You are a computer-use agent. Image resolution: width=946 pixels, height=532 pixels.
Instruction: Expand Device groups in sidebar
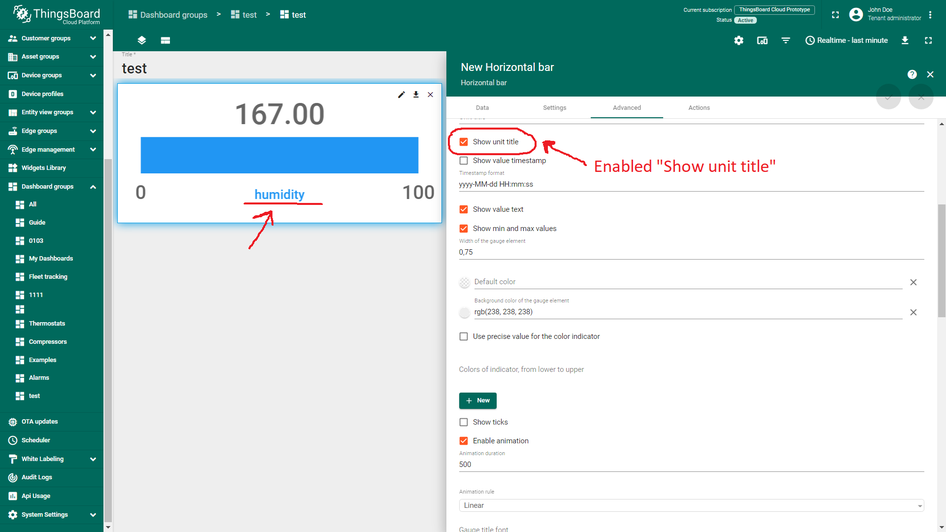pyautogui.click(x=93, y=75)
